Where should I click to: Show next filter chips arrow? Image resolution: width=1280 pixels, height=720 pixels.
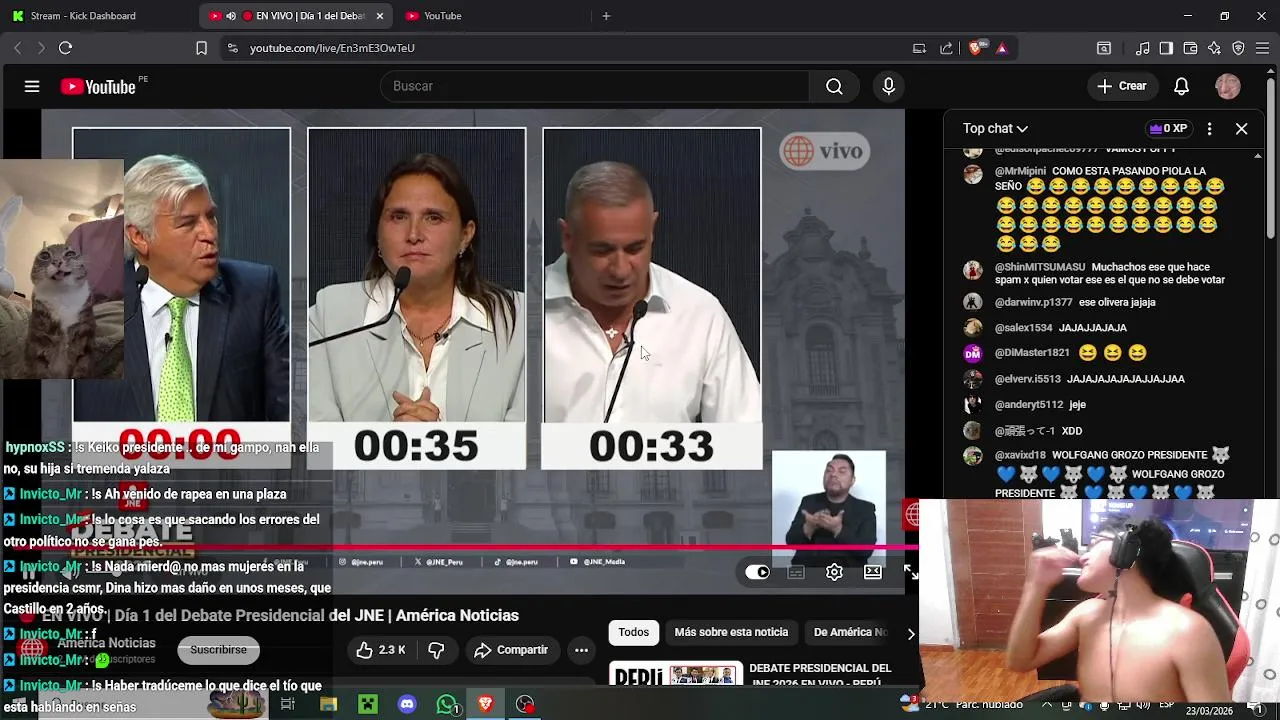coord(910,633)
